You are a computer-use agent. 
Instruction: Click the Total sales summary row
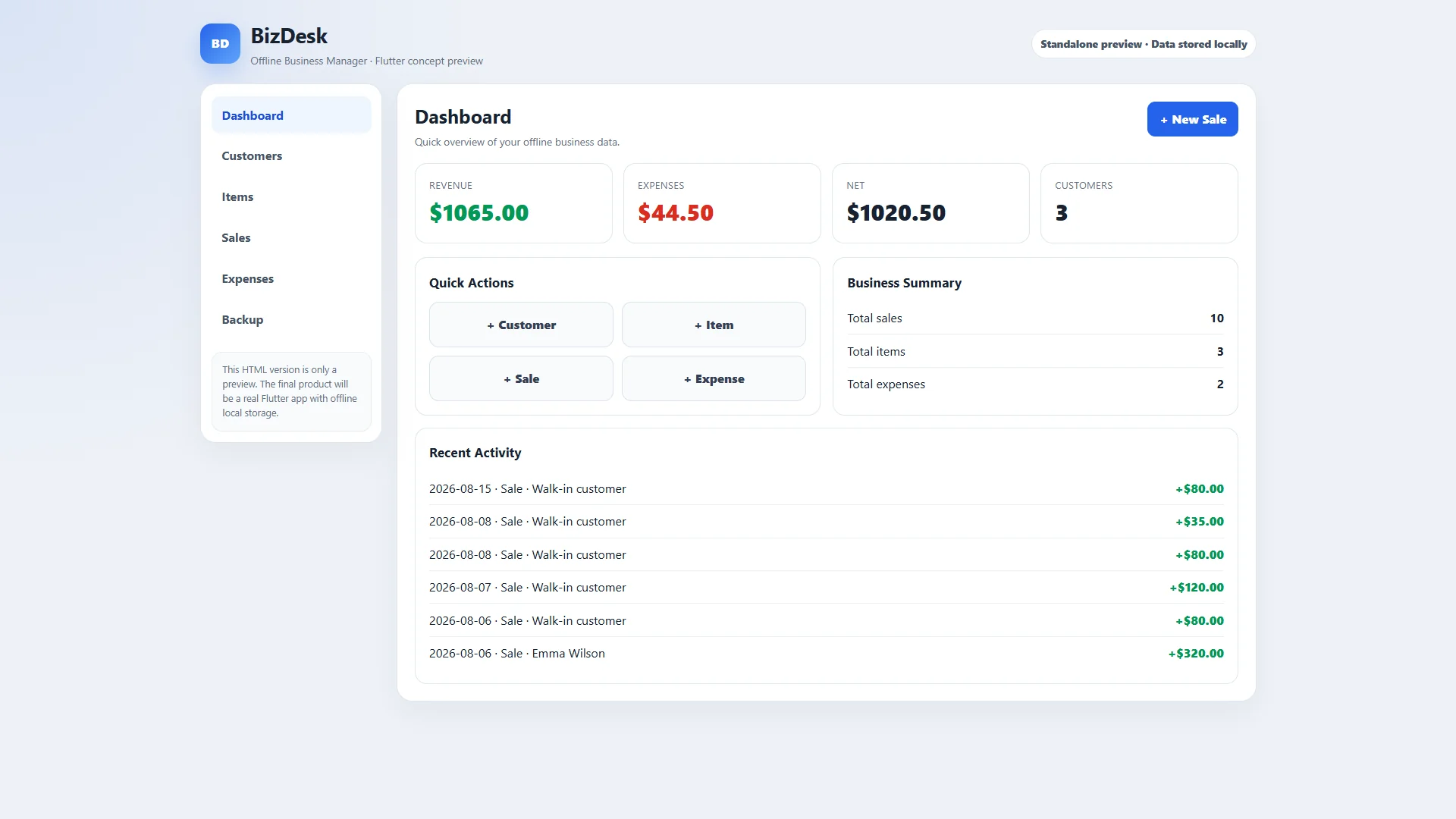click(1035, 318)
